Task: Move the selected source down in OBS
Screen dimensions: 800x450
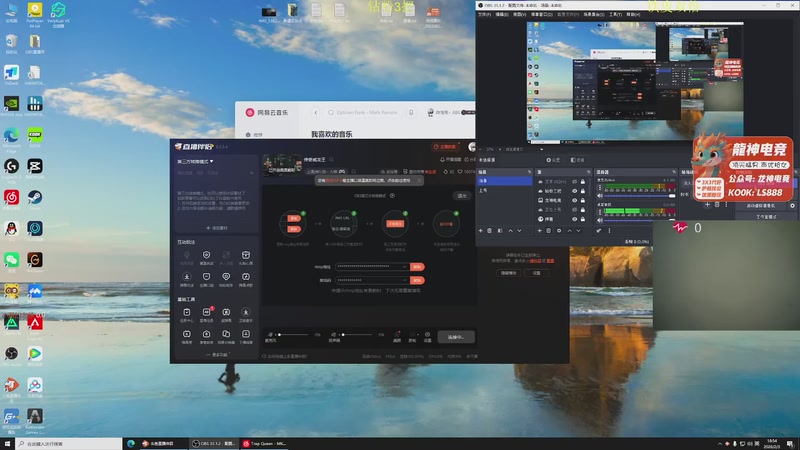Action: [579, 231]
